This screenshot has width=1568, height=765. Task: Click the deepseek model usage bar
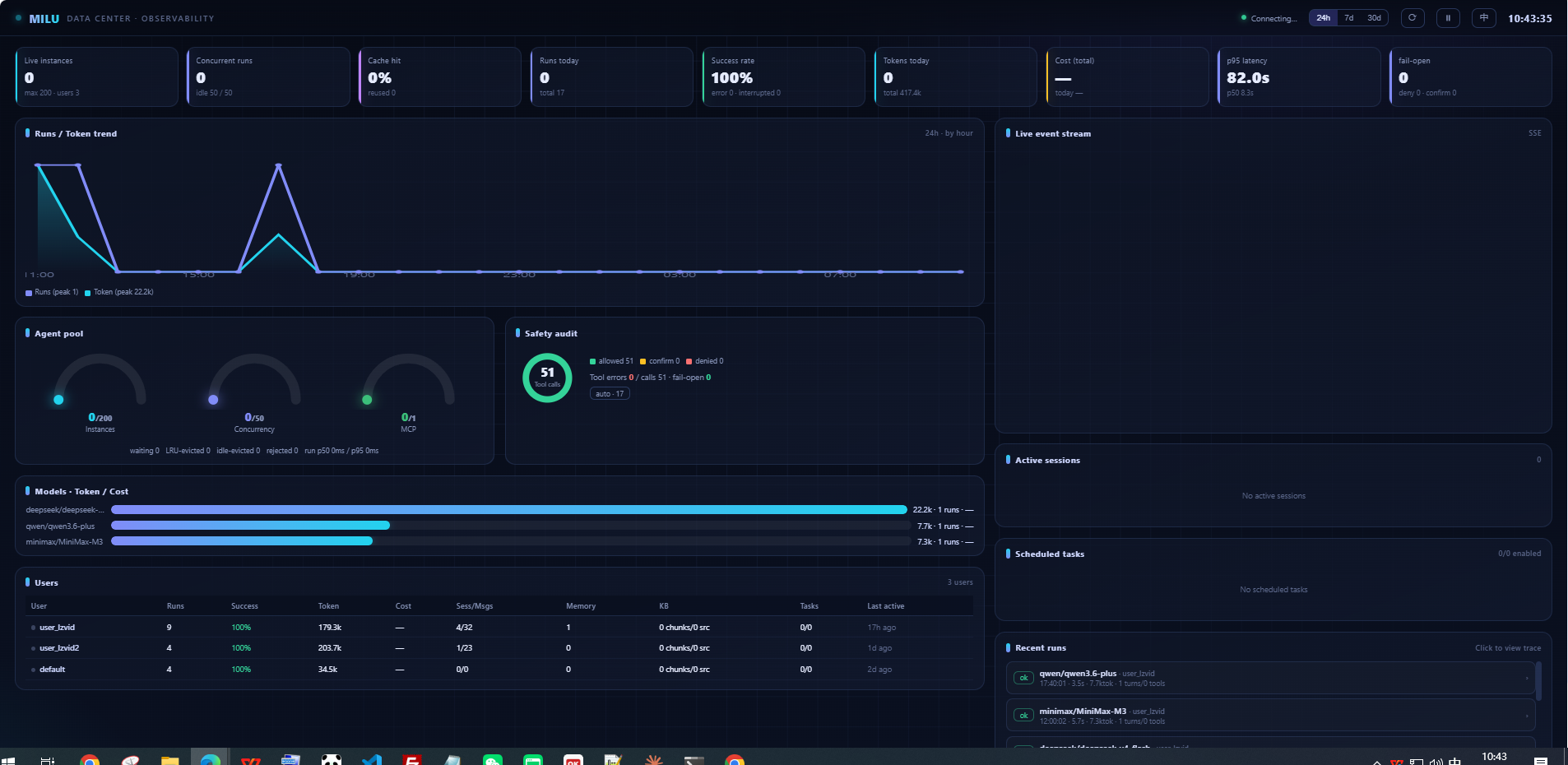pyautogui.click(x=509, y=510)
